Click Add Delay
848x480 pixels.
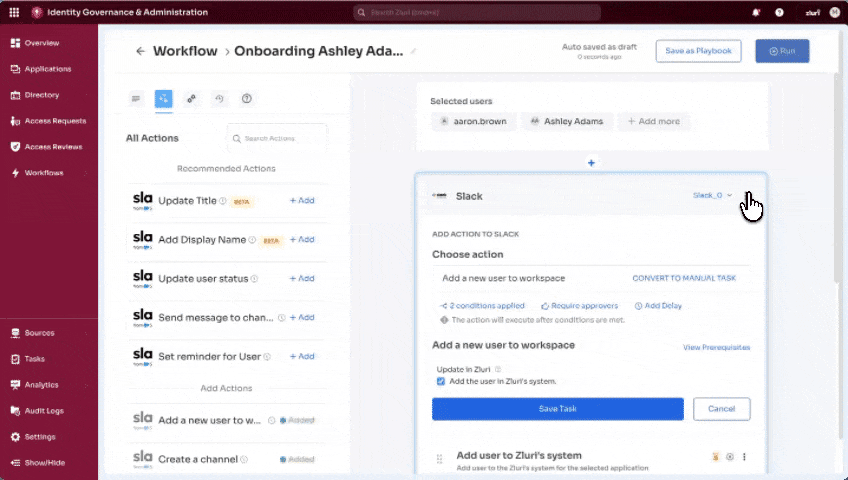pos(658,306)
